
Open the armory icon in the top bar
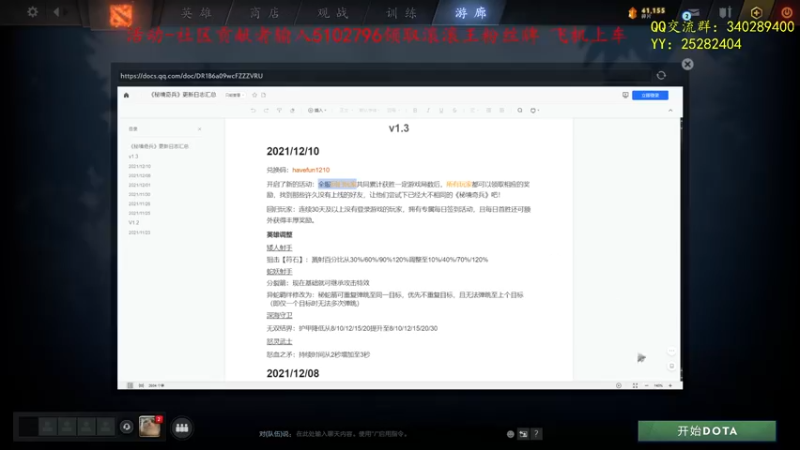725,12
